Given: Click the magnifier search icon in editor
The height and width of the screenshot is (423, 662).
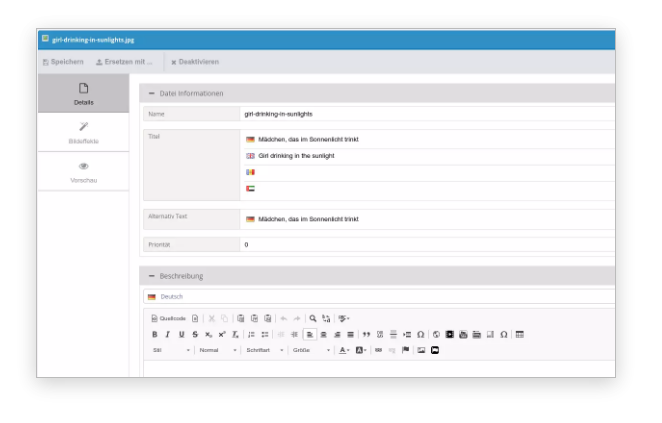Looking at the screenshot, I should click(x=313, y=318).
